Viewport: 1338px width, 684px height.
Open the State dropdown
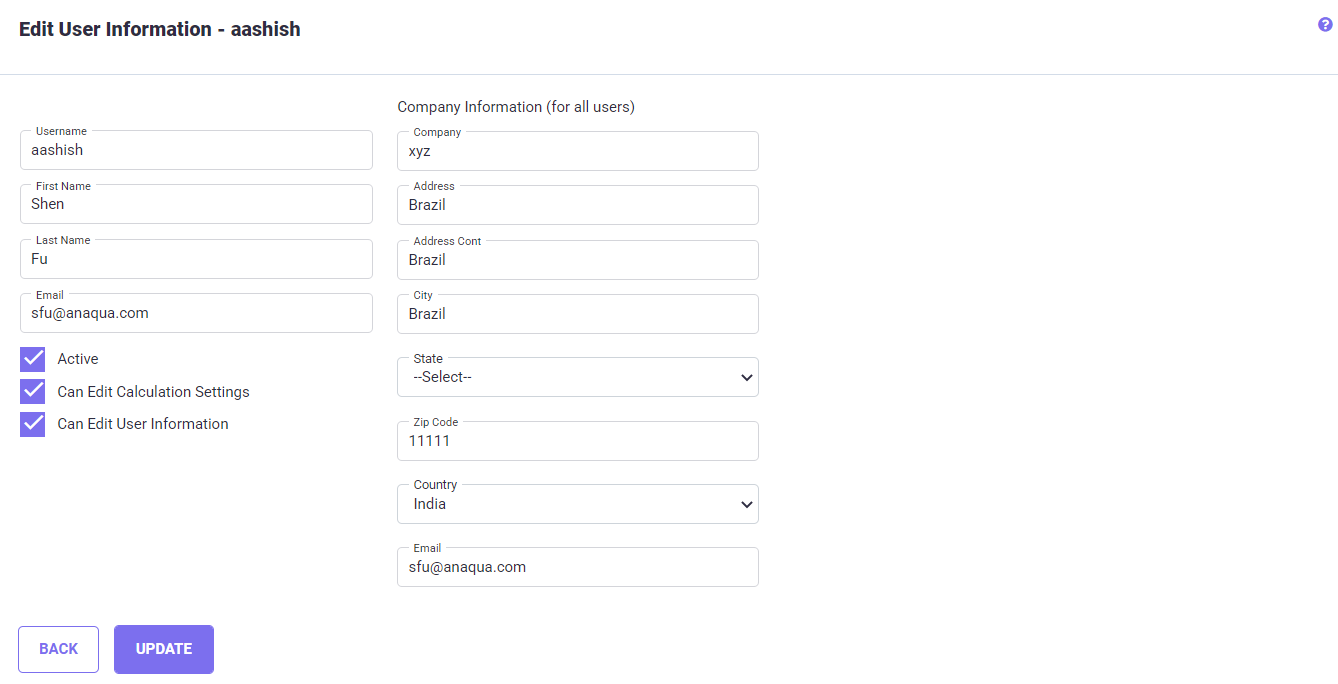pos(577,377)
